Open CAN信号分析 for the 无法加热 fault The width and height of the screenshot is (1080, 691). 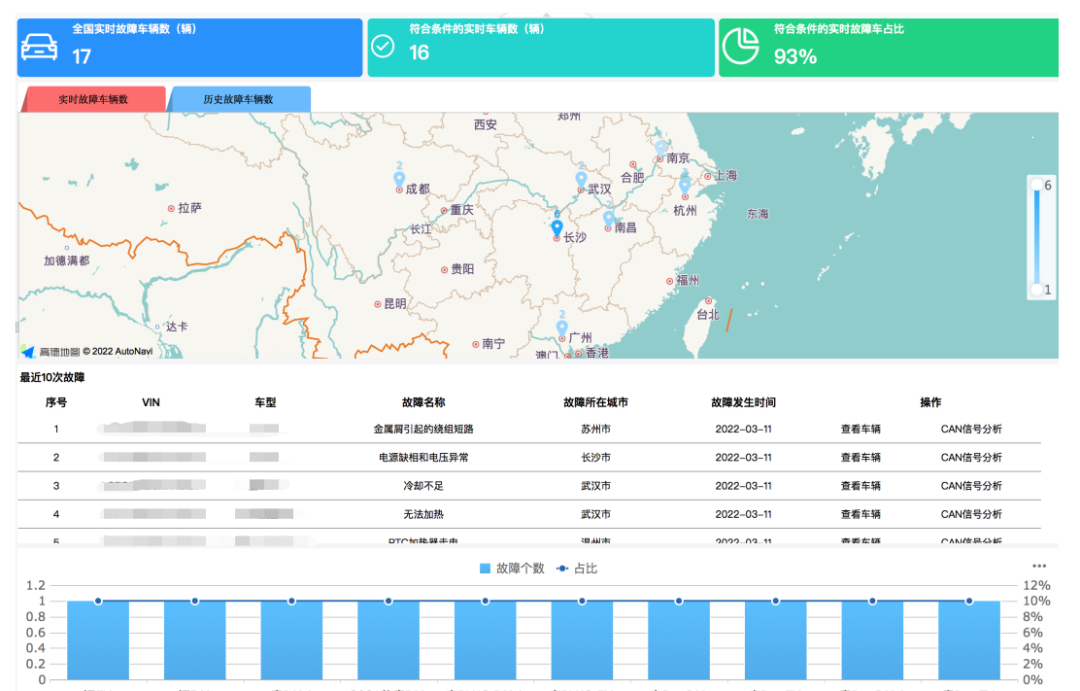pyautogui.click(x=970, y=514)
